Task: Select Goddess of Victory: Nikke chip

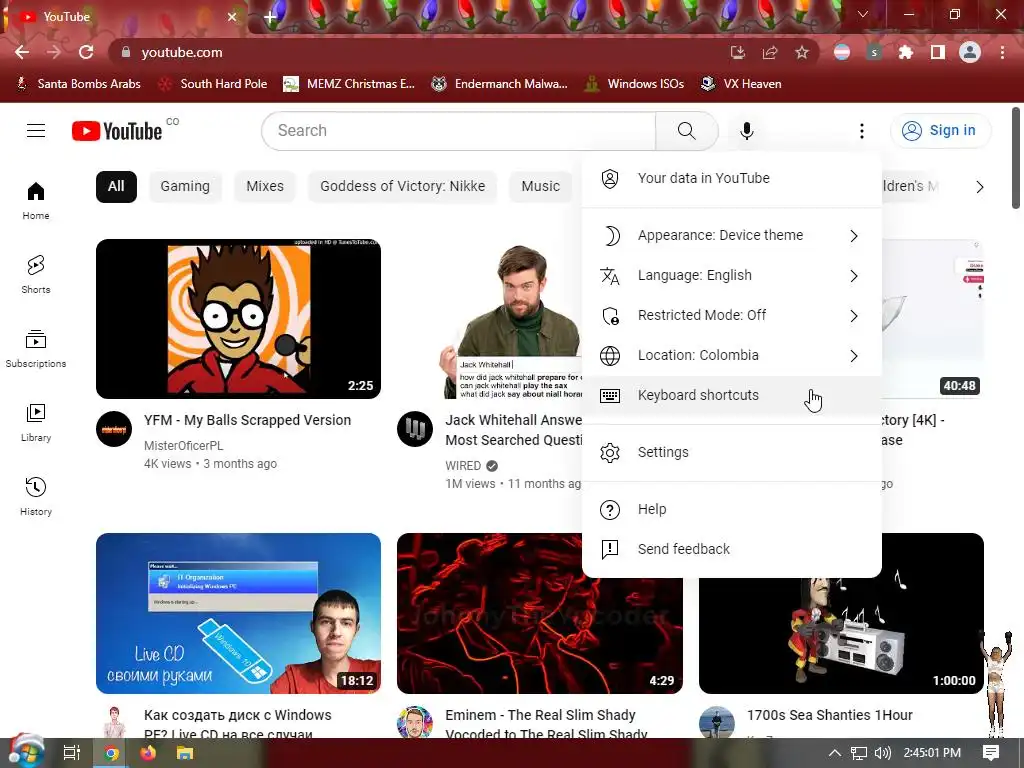Action: [x=402, y=187]
